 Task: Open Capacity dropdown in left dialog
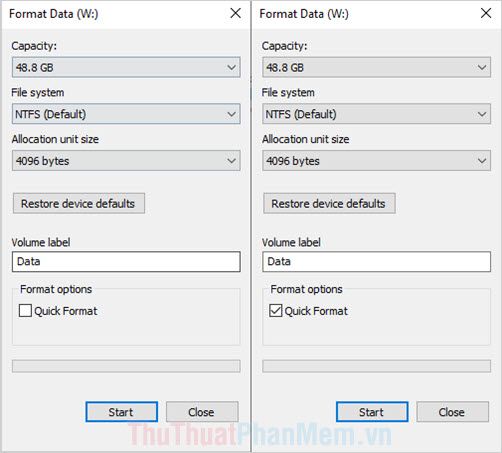[x=126, y=67]
